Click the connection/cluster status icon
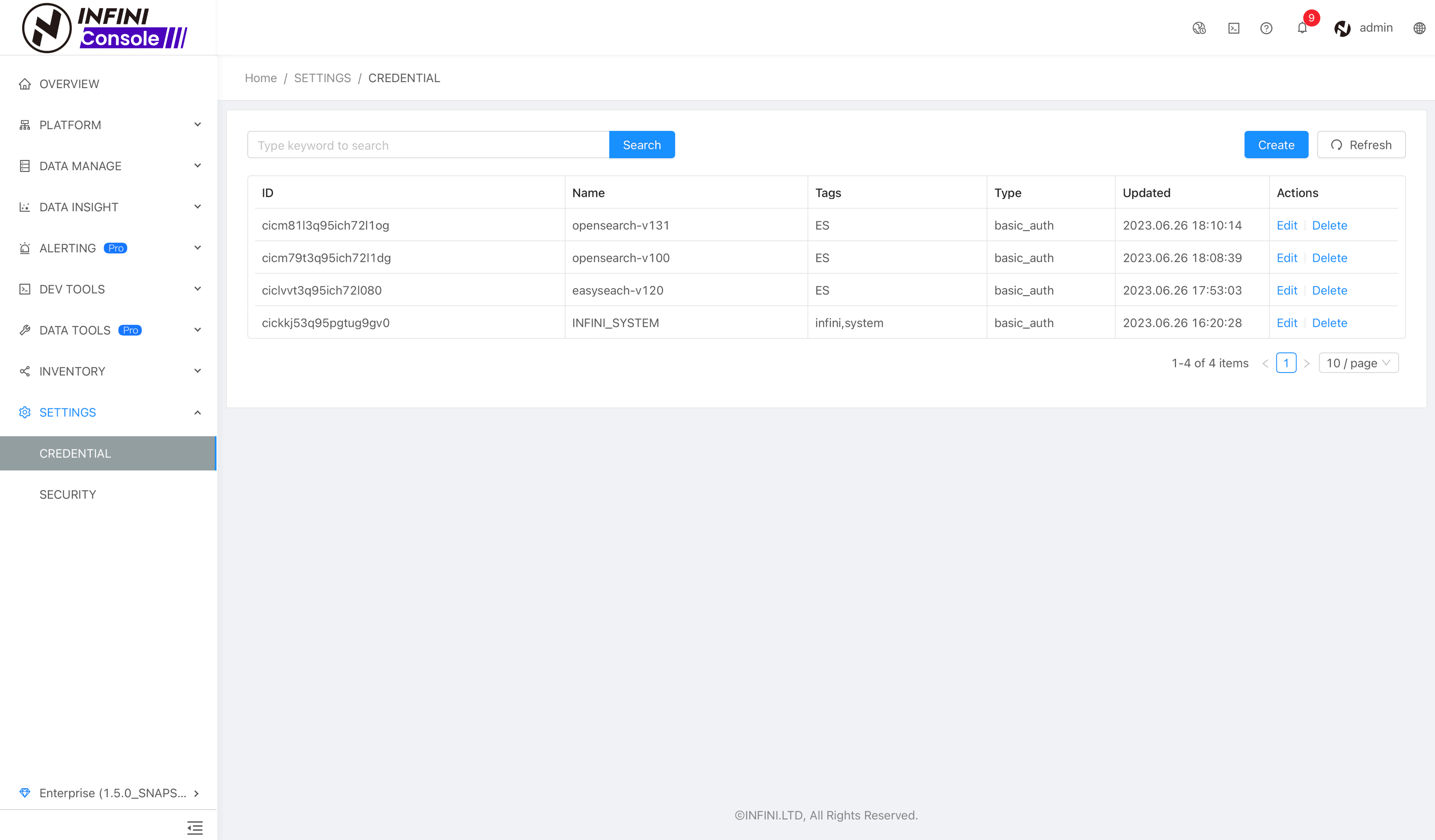The width and height of the screenshot is (1435, 840). pyautogui.click(x=1199, y=27)
